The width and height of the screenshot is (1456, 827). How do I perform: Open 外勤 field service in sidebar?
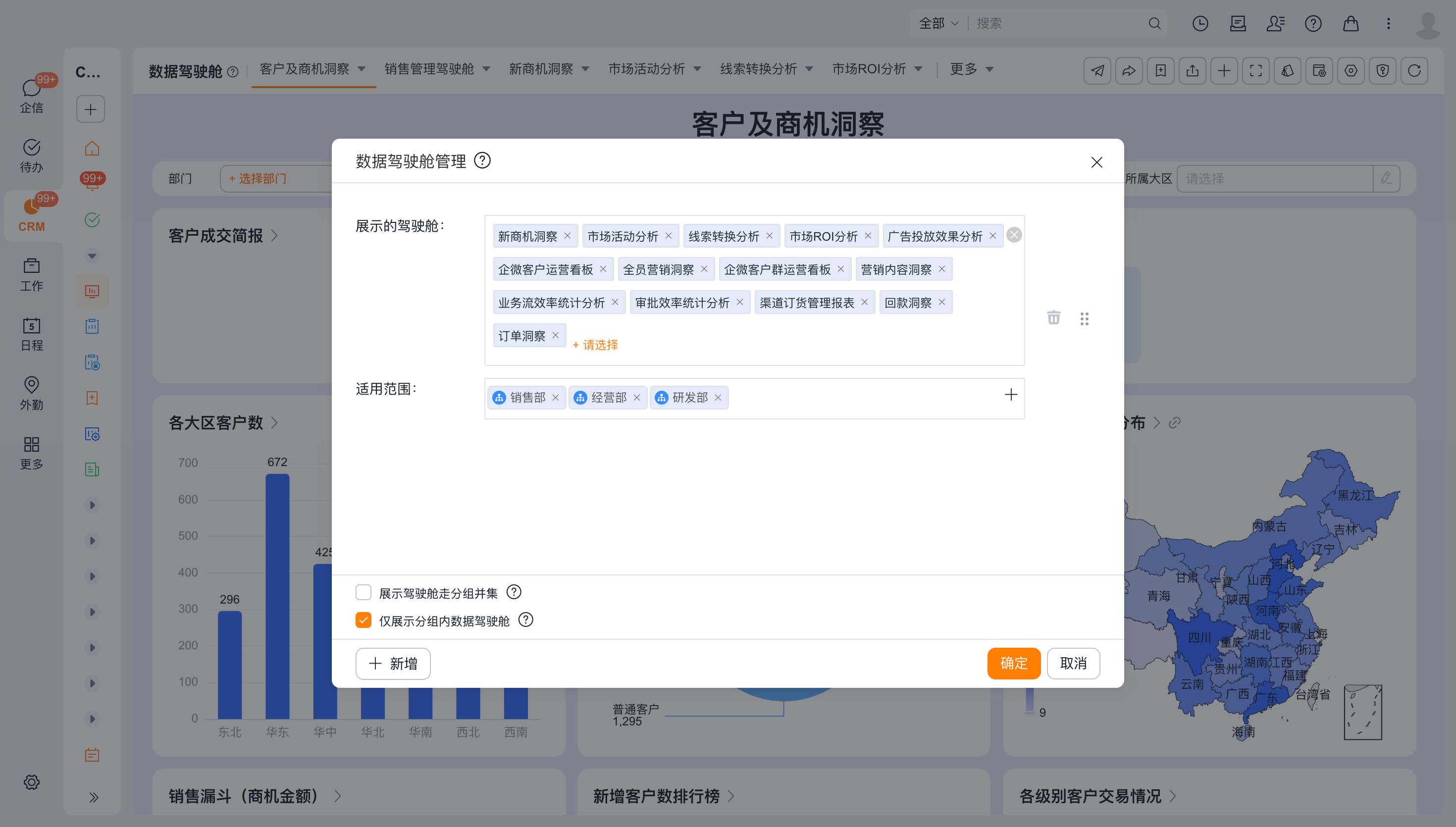pyautogui.click(x=31, y=393)
